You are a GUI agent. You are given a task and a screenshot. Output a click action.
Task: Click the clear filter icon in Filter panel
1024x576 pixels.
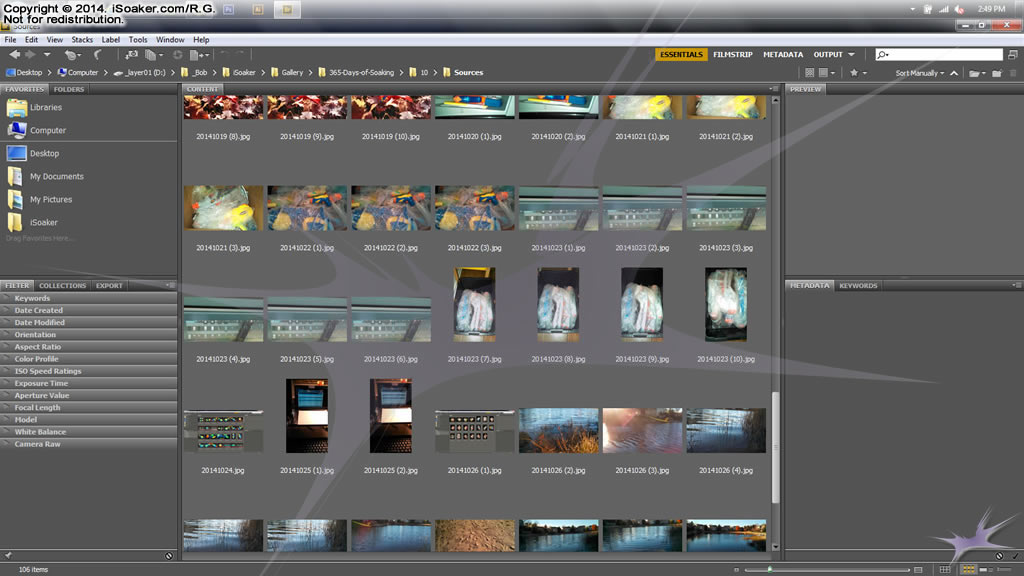(168, 556)
